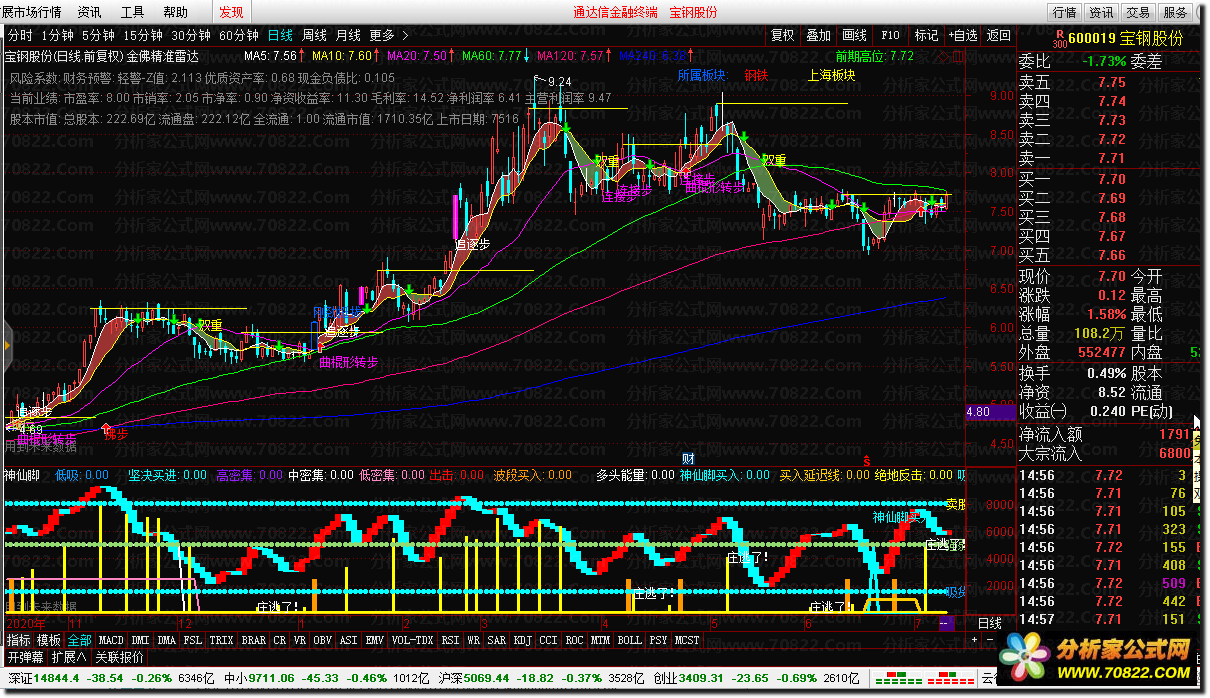Switch to the 1分钟 period
This screenshot has height=698, width=1210.
58,35
